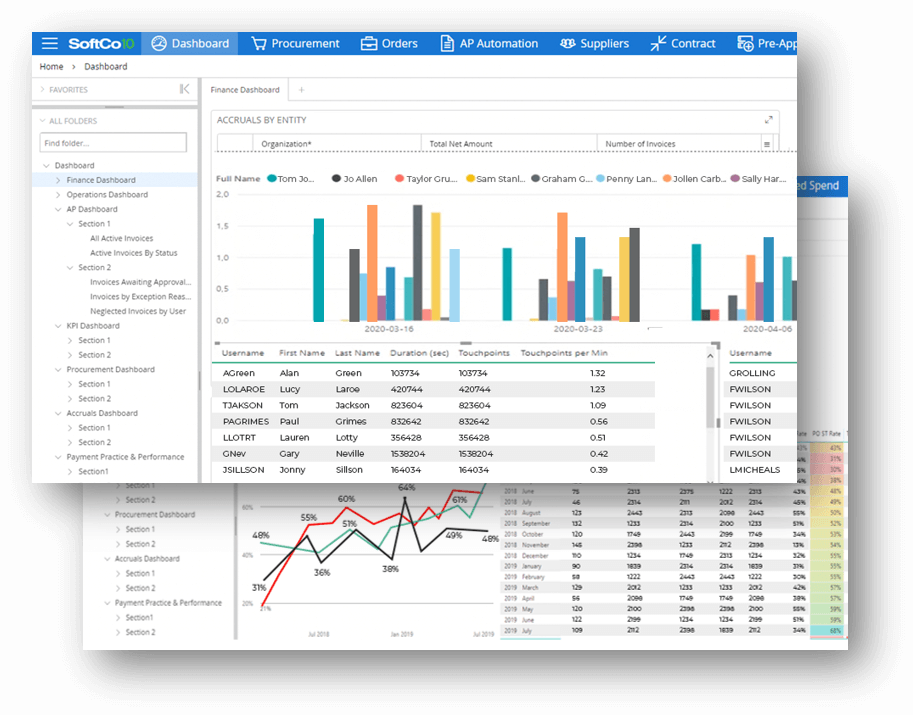Toggle Sam Stanl... series in chart legend

470,179
